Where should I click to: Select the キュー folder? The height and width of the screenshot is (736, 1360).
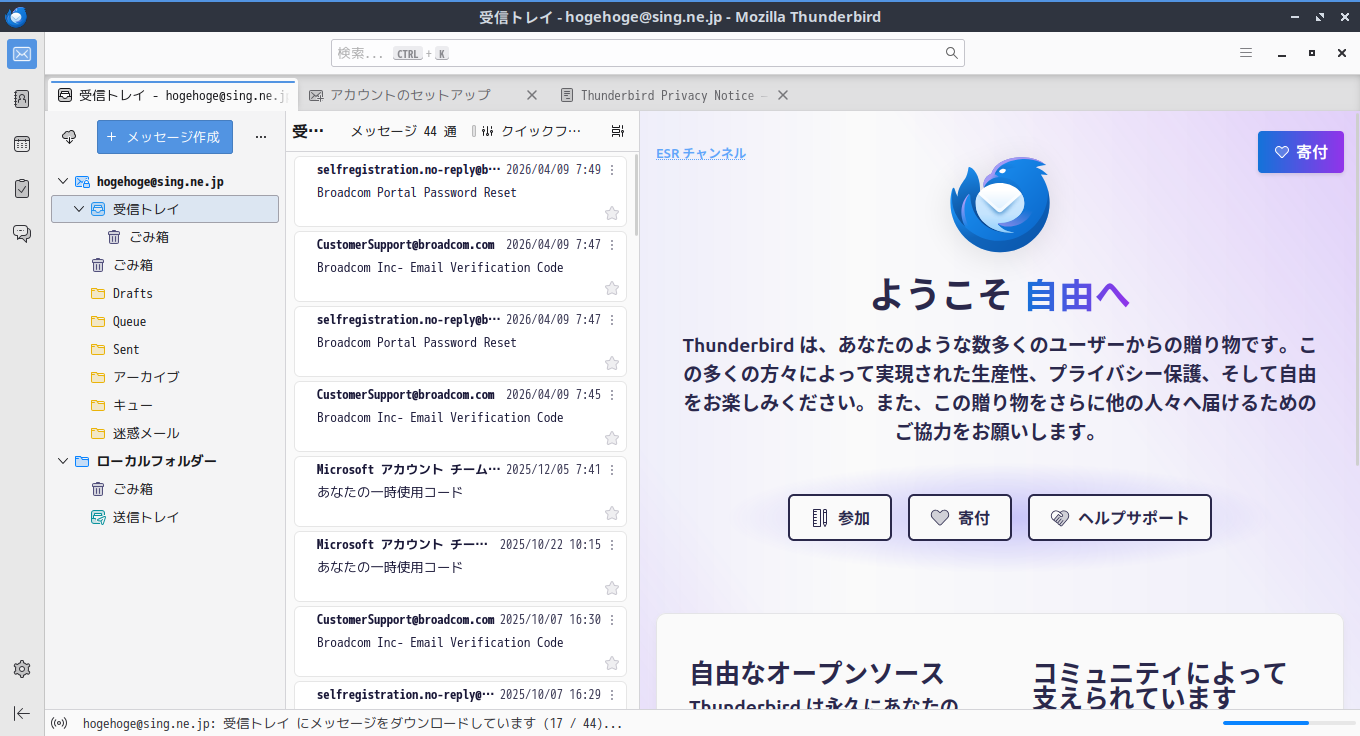pyautogui.click(x=165, y=405)
